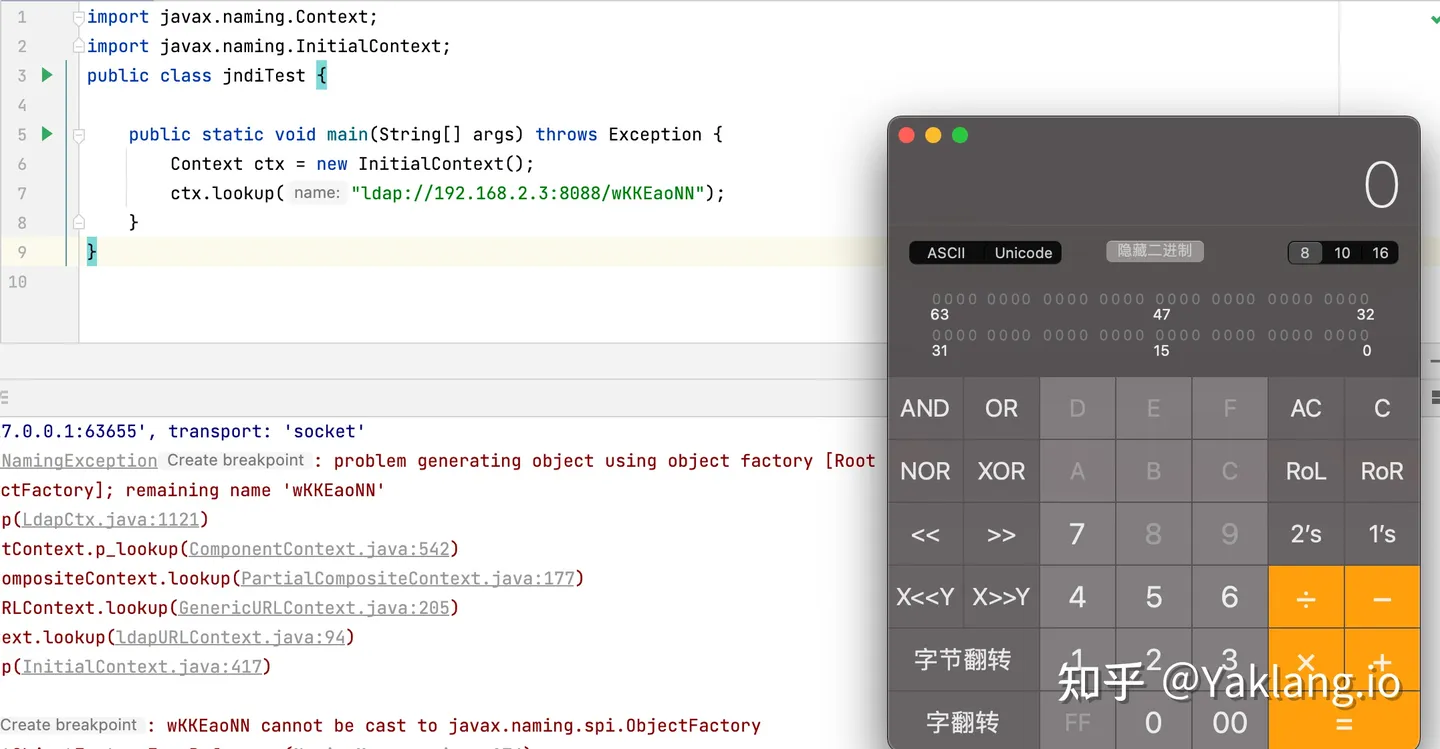
Task: Run the jndiTest class from gutter arrow
Action: tap(46, 75)
